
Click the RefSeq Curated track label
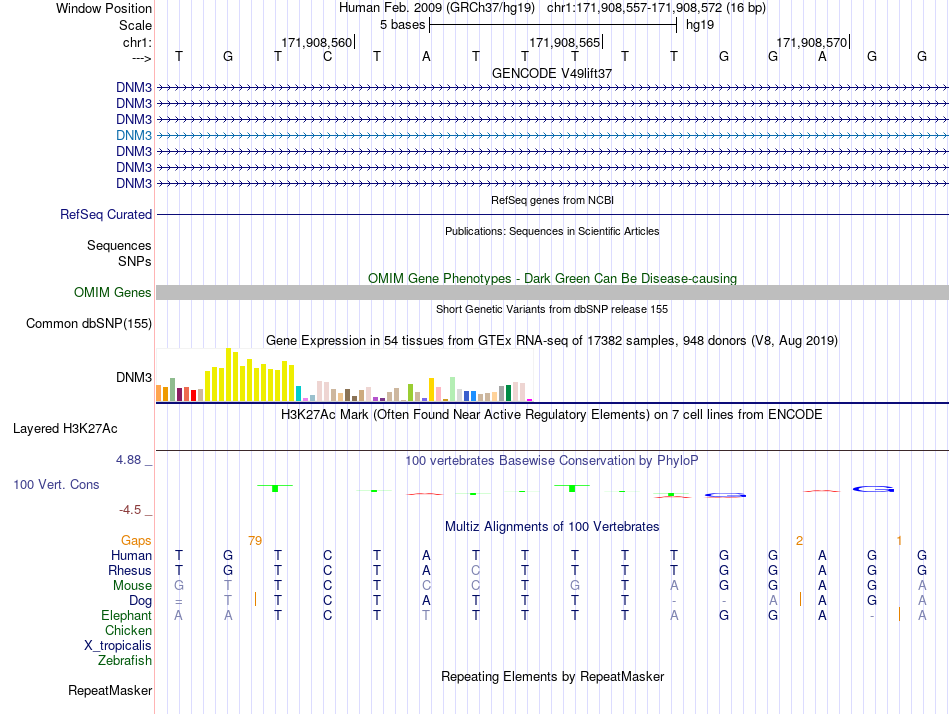pos(106,215)
